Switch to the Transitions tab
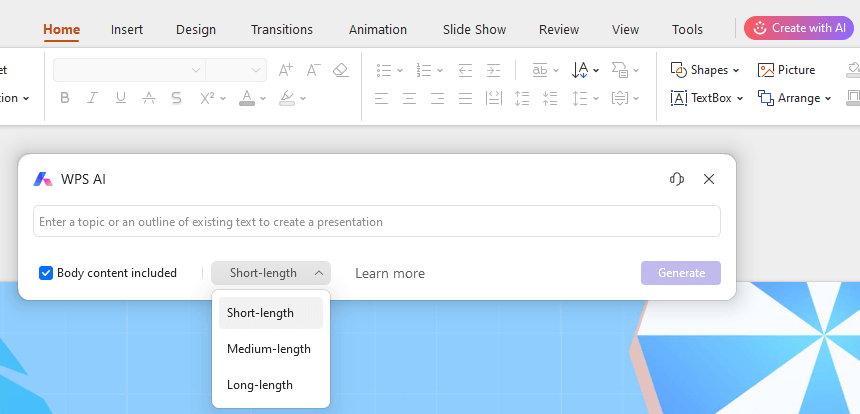This screenshot has width=860, height=414. pos(281,29)
